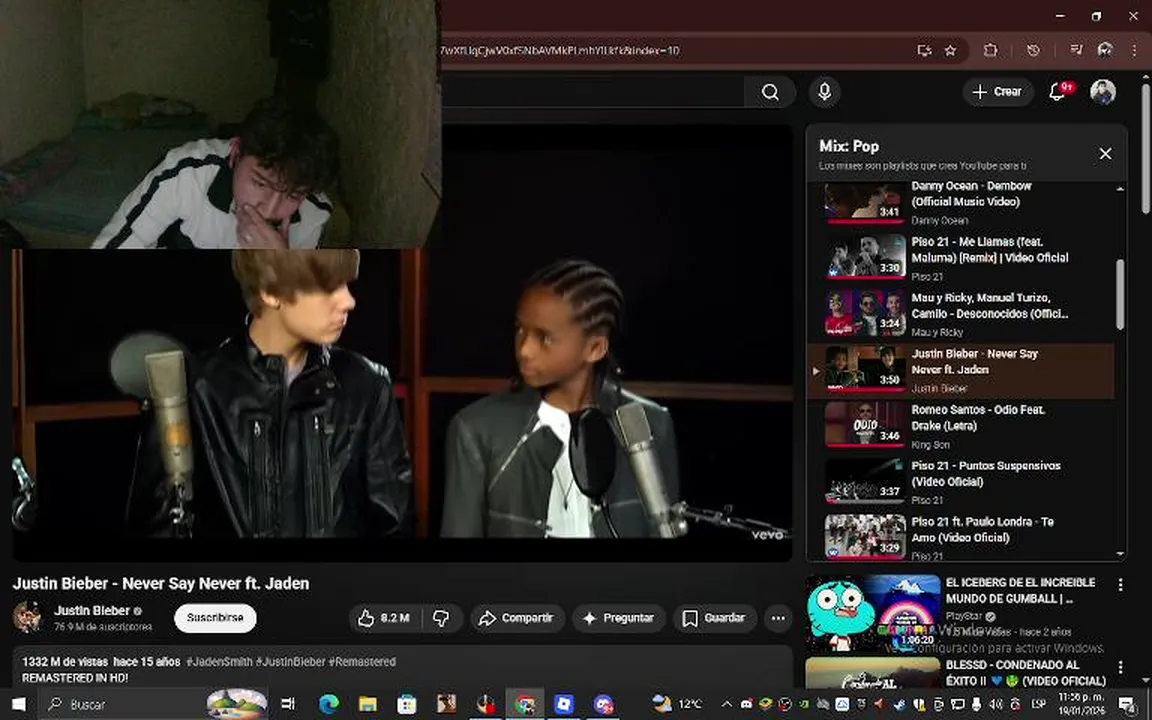Subscribe to Justin Bieber channel

coord(215,618)
